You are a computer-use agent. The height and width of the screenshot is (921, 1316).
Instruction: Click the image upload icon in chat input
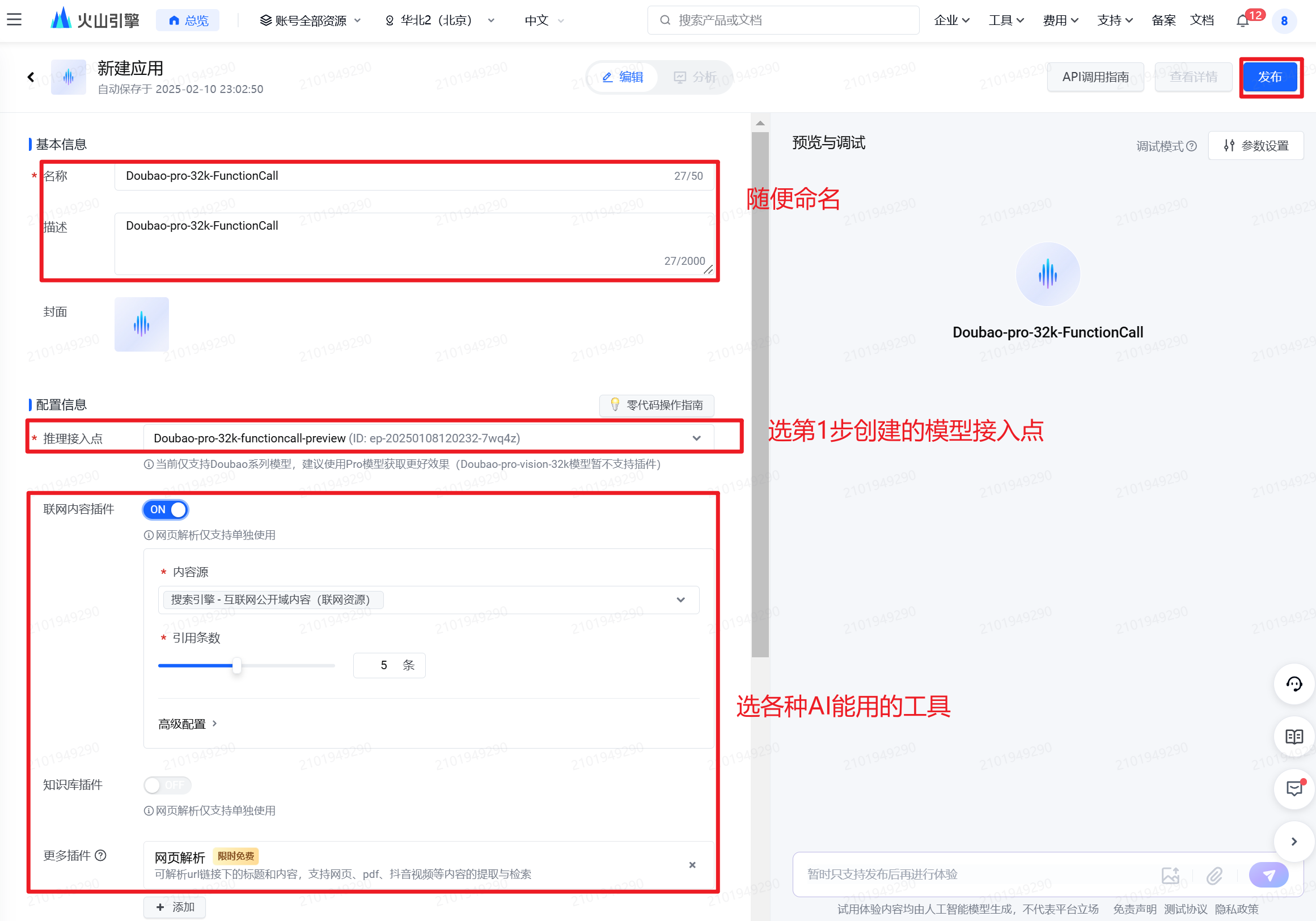coord(1170,875)
